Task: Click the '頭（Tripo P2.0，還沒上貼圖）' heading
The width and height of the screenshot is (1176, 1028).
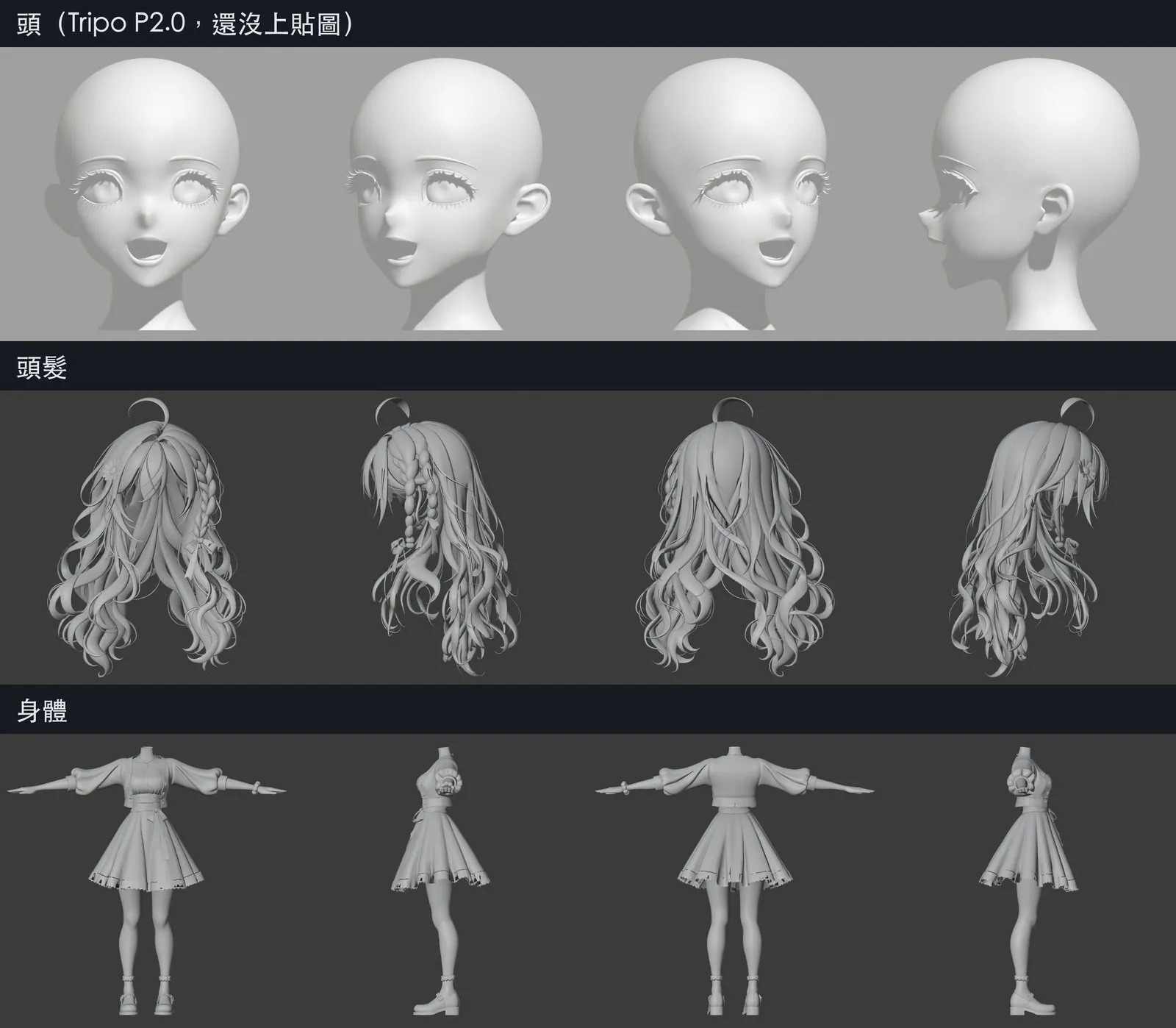Action: point(186,24)
